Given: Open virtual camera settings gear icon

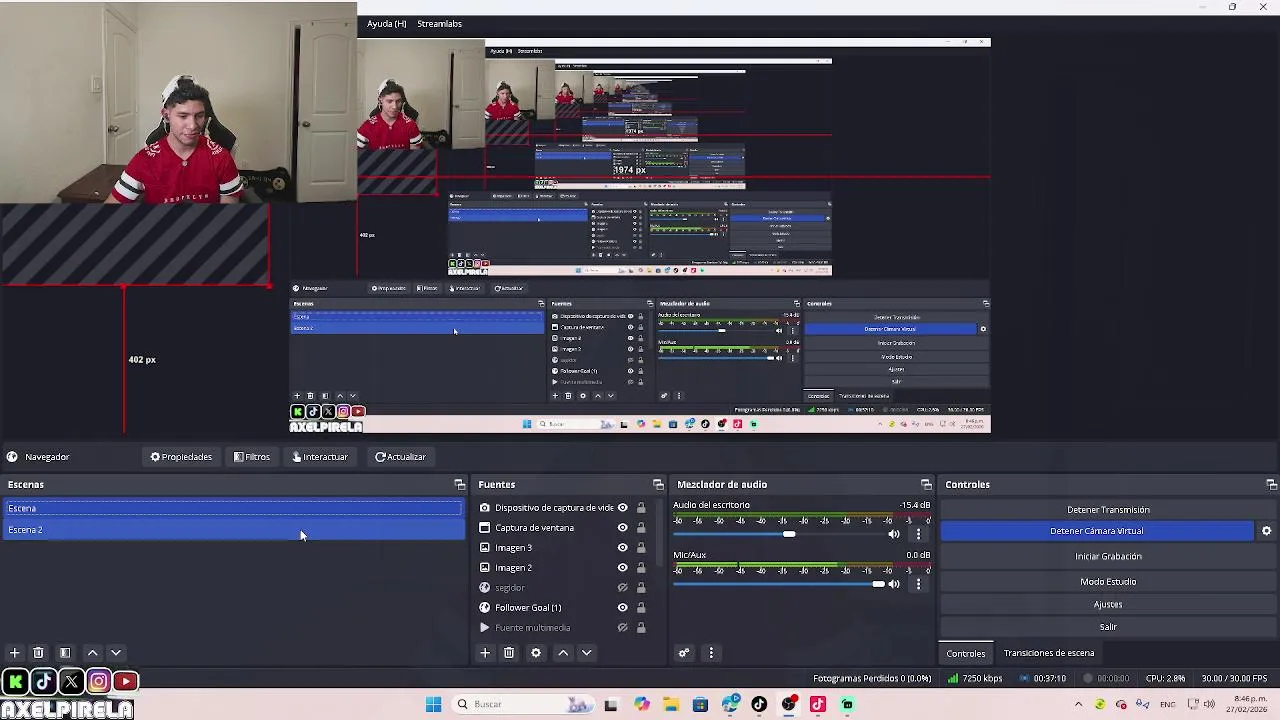Looking at the screenshot, I should [1266, 531].
